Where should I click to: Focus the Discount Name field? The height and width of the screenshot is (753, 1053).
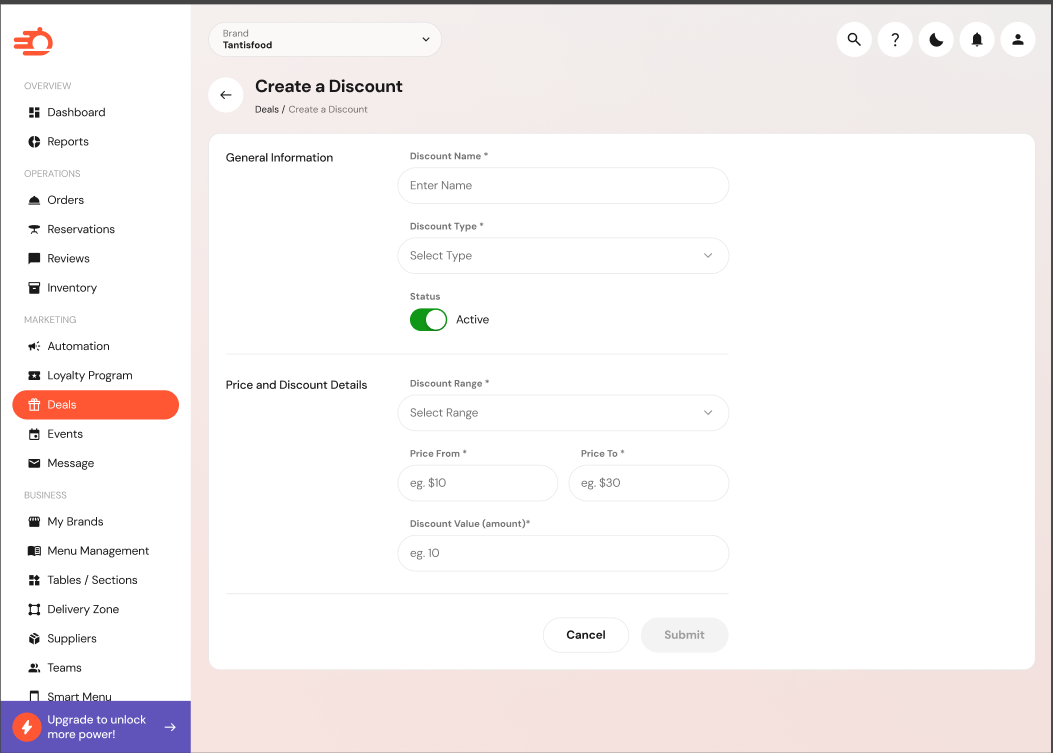click(x=563, y=186)
